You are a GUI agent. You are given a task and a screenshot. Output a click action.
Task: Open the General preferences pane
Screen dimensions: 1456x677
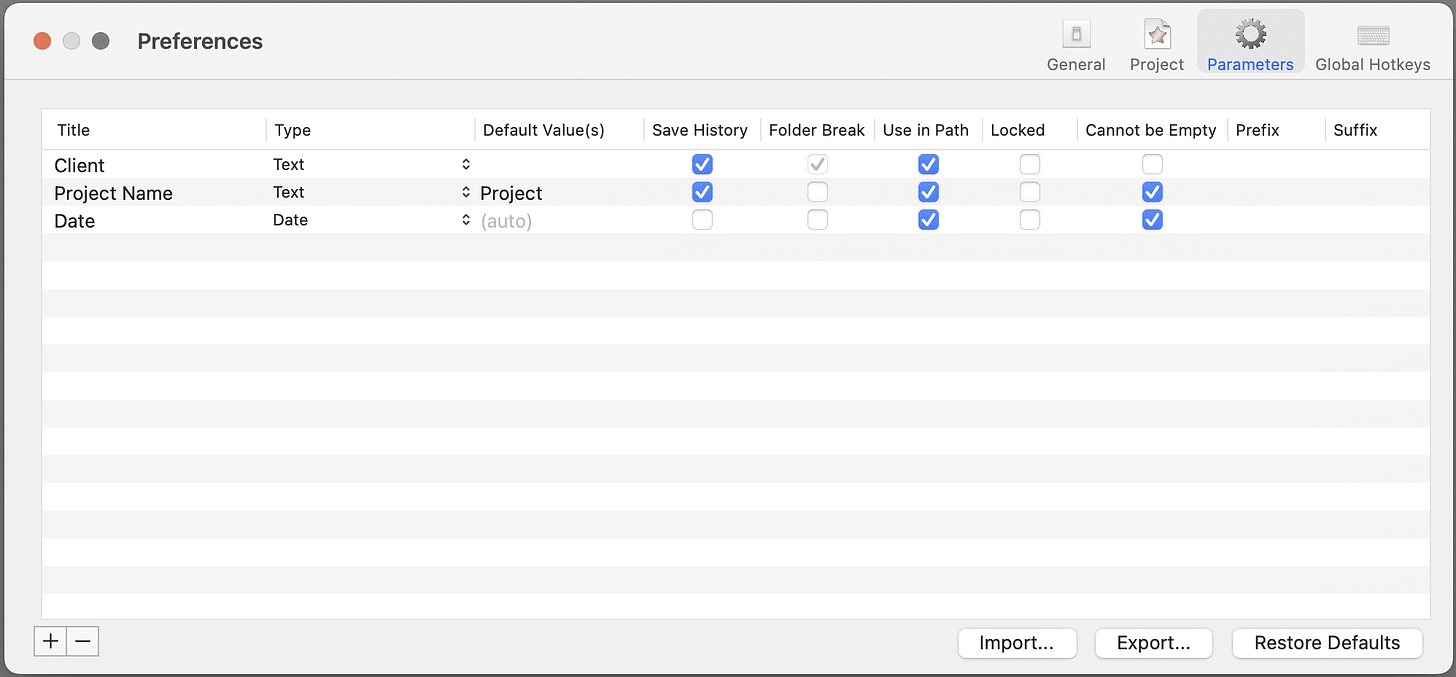1076,45
